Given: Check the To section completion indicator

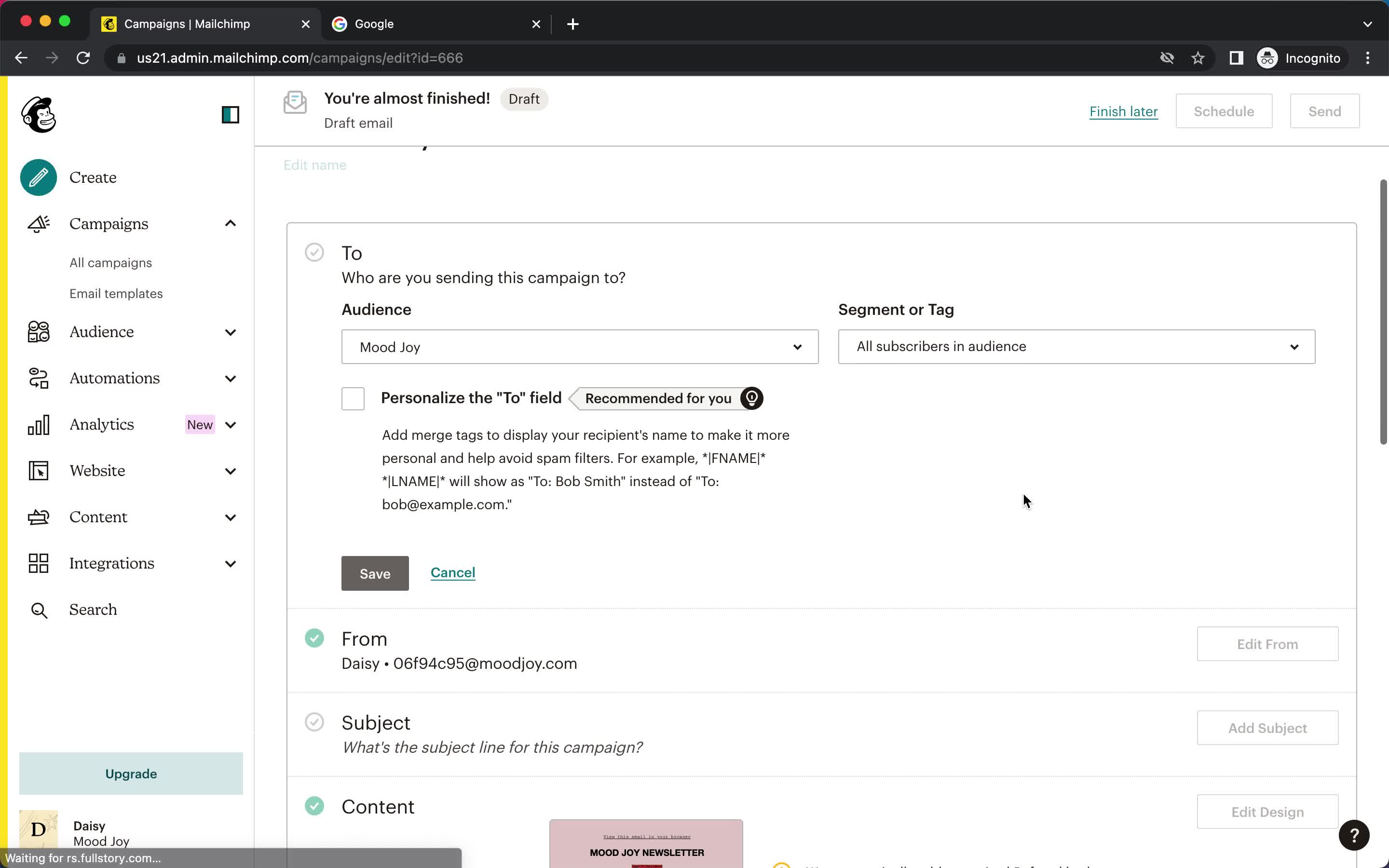Looking at the screenshot, I should click(314, 253).
